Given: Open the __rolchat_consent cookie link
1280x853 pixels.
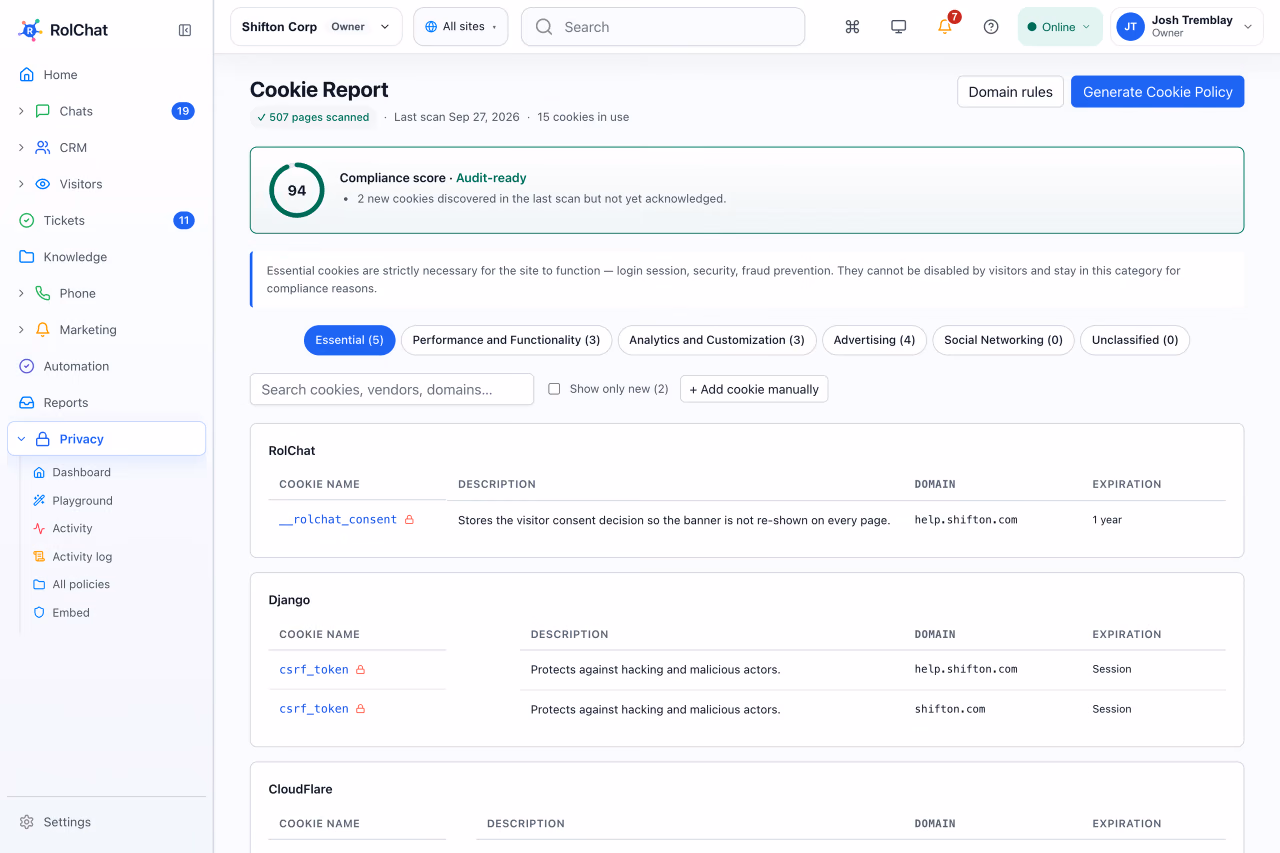Looking at the screenshot, I should pos(338,520).
